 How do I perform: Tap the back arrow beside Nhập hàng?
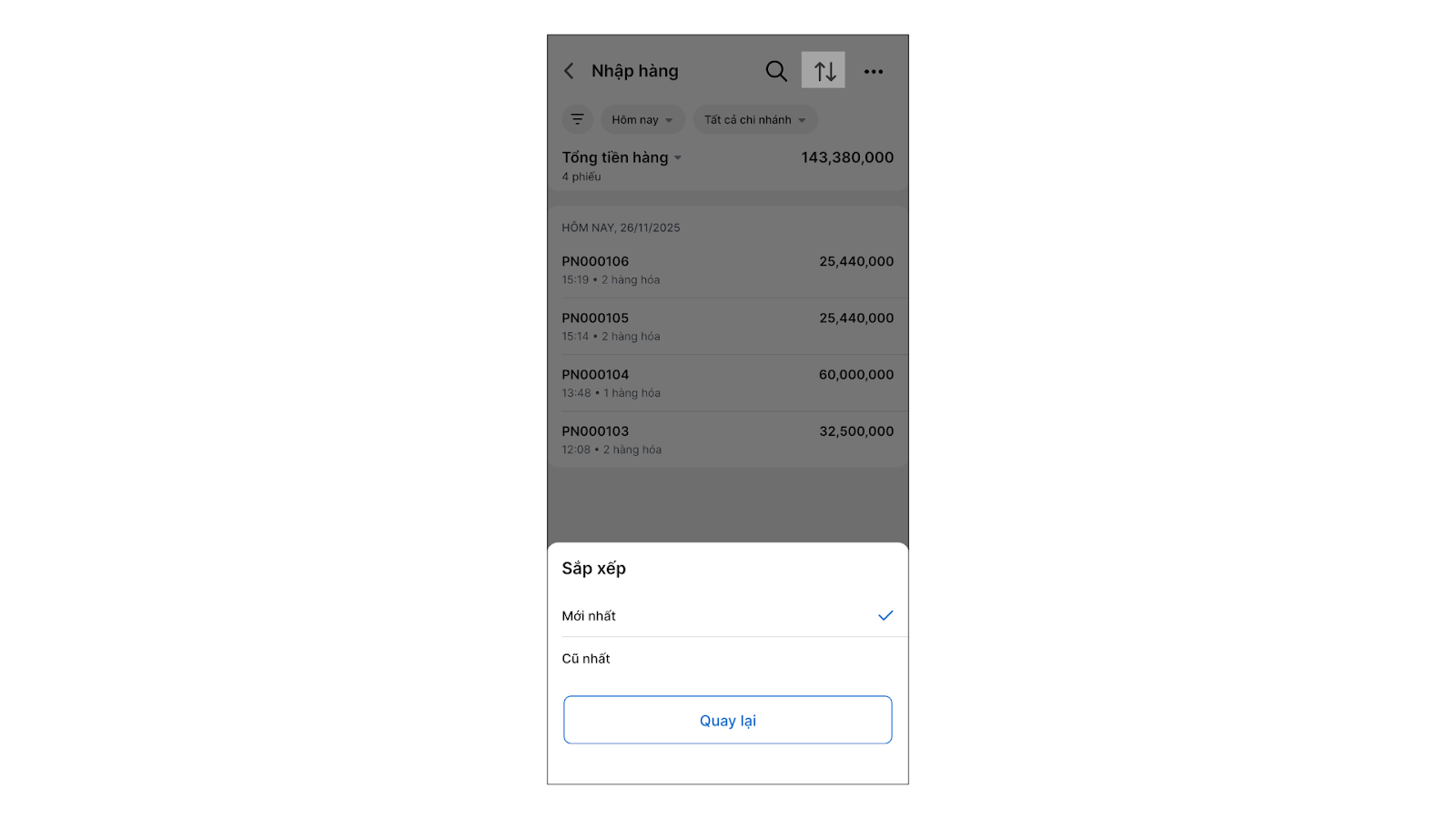click(569, 71)
